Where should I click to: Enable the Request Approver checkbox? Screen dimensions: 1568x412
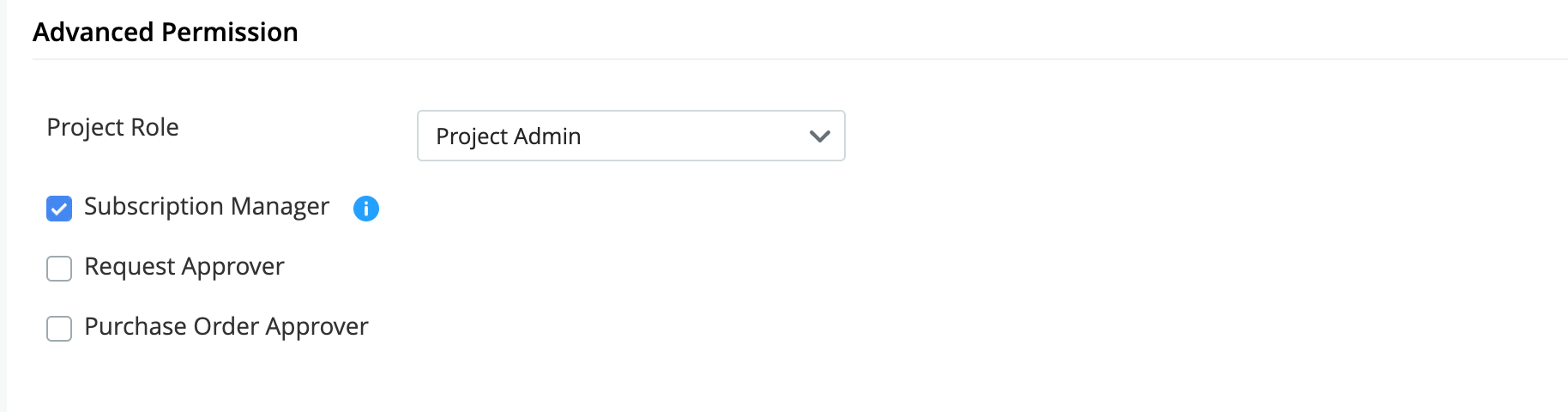[x=59, y=269]
